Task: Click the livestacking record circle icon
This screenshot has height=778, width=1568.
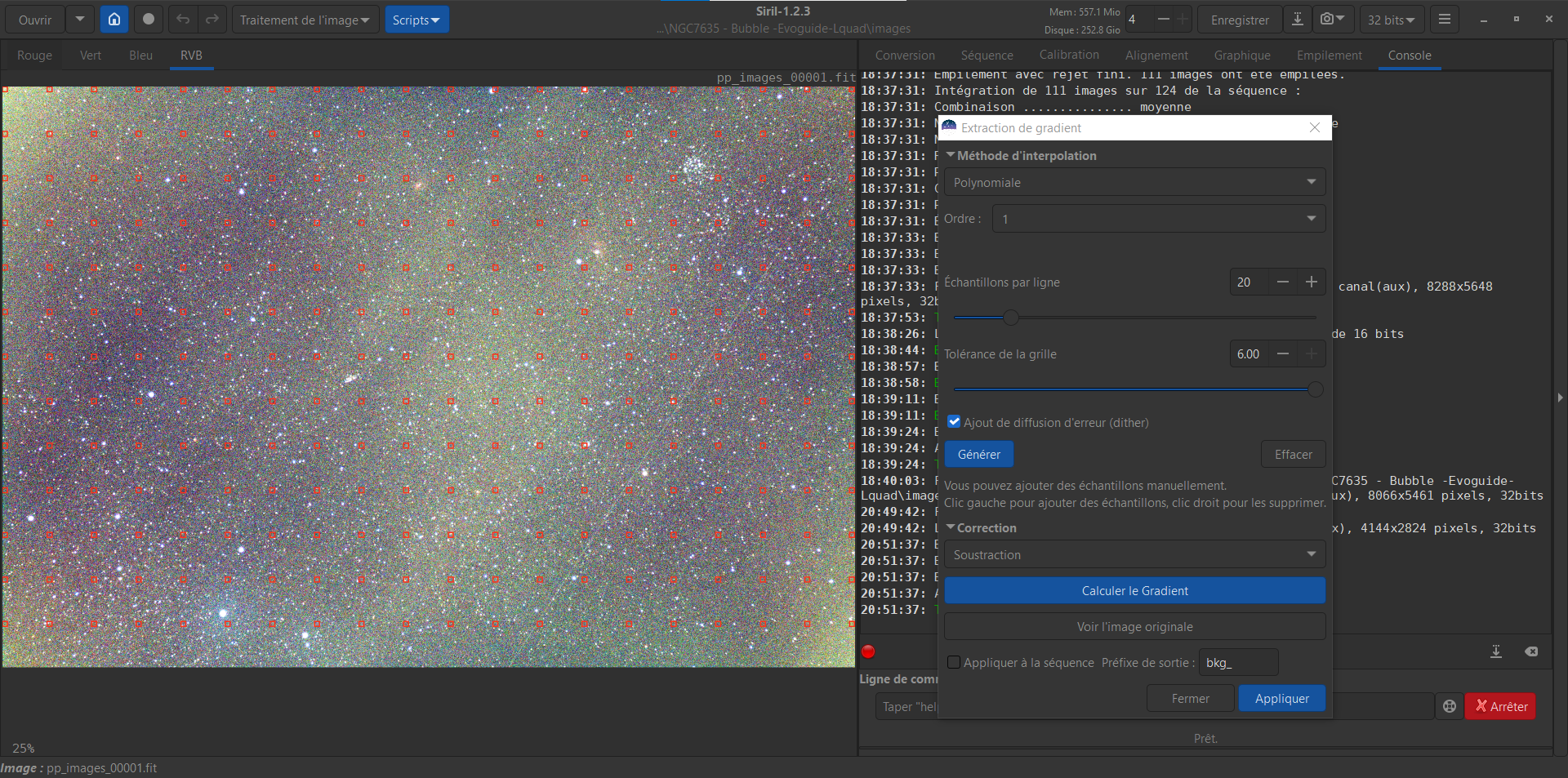Action: pyautogui.click(x=149, y=20)
